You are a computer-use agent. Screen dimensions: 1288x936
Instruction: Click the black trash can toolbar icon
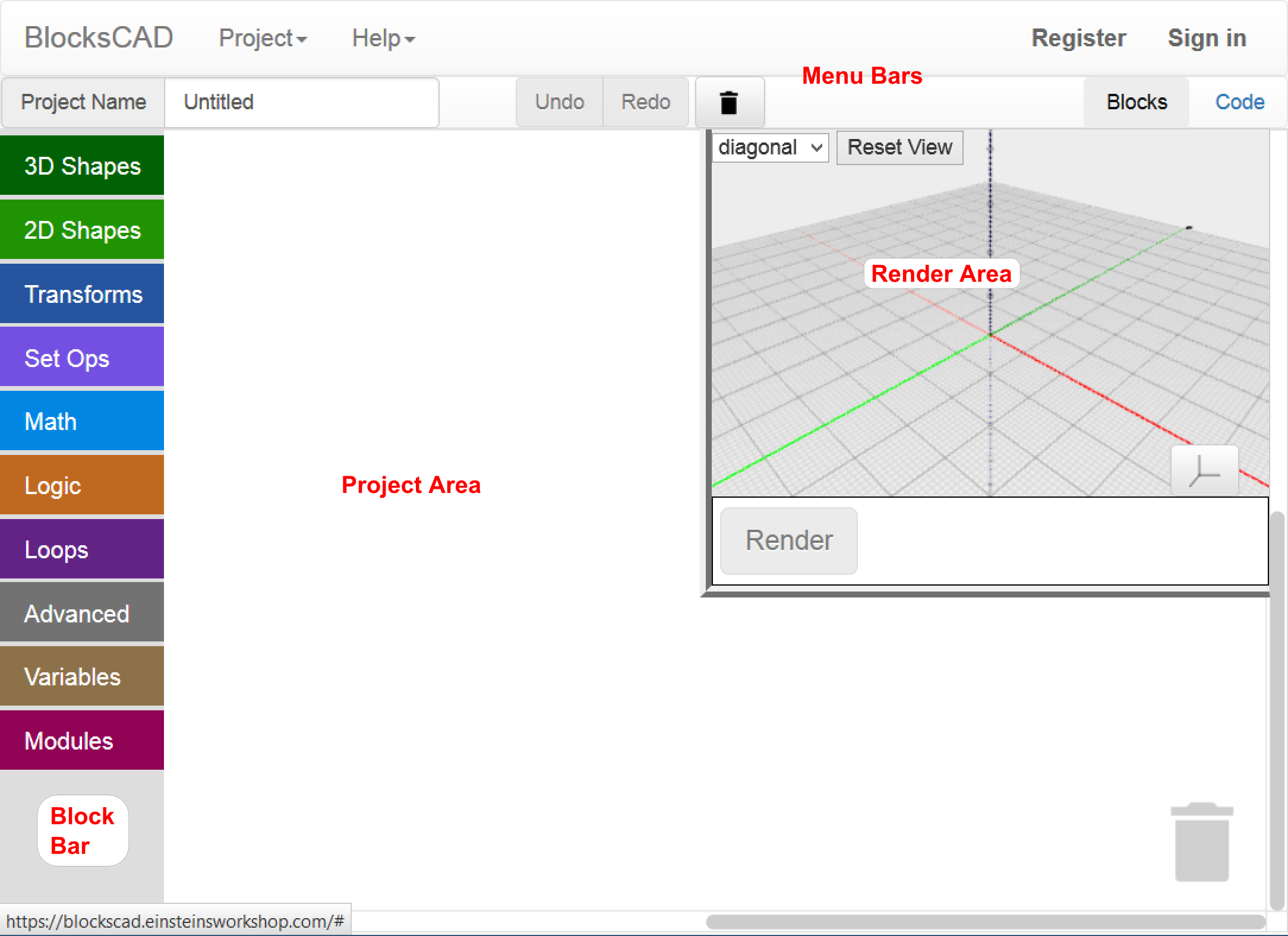(x=729, y=102)
